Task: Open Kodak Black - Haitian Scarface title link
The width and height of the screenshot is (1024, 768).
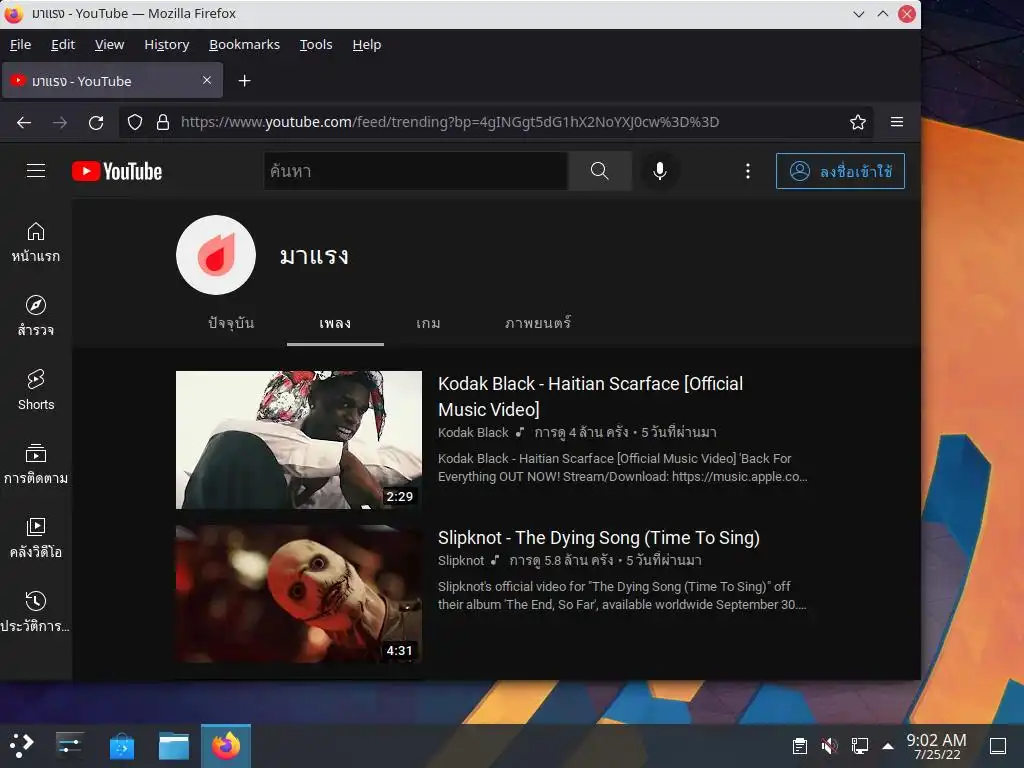Action: [590, 396]
